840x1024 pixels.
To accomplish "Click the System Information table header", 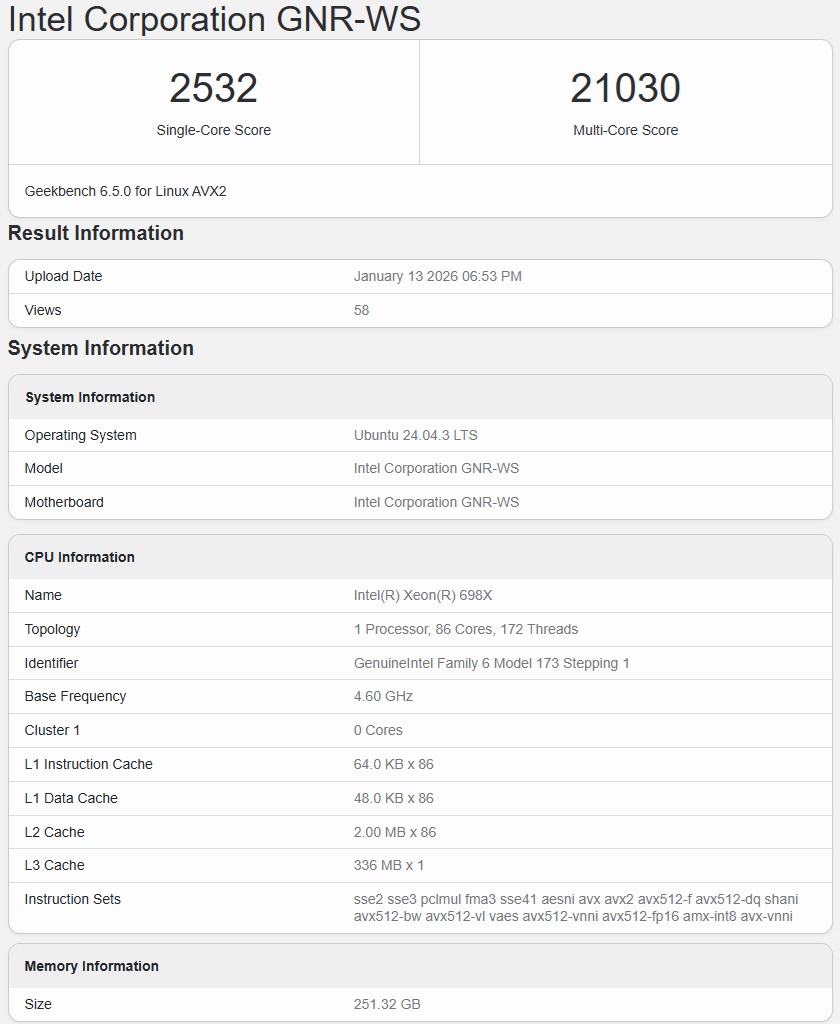I will pos(90,397).
